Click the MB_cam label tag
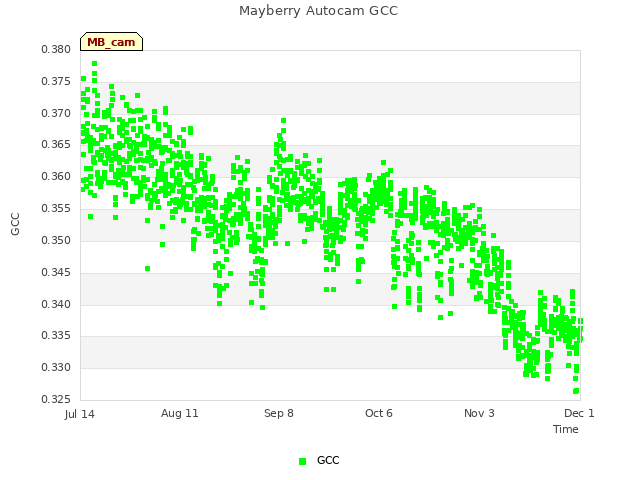The width and height of the screenshot is (640, 480). [111, 42]
